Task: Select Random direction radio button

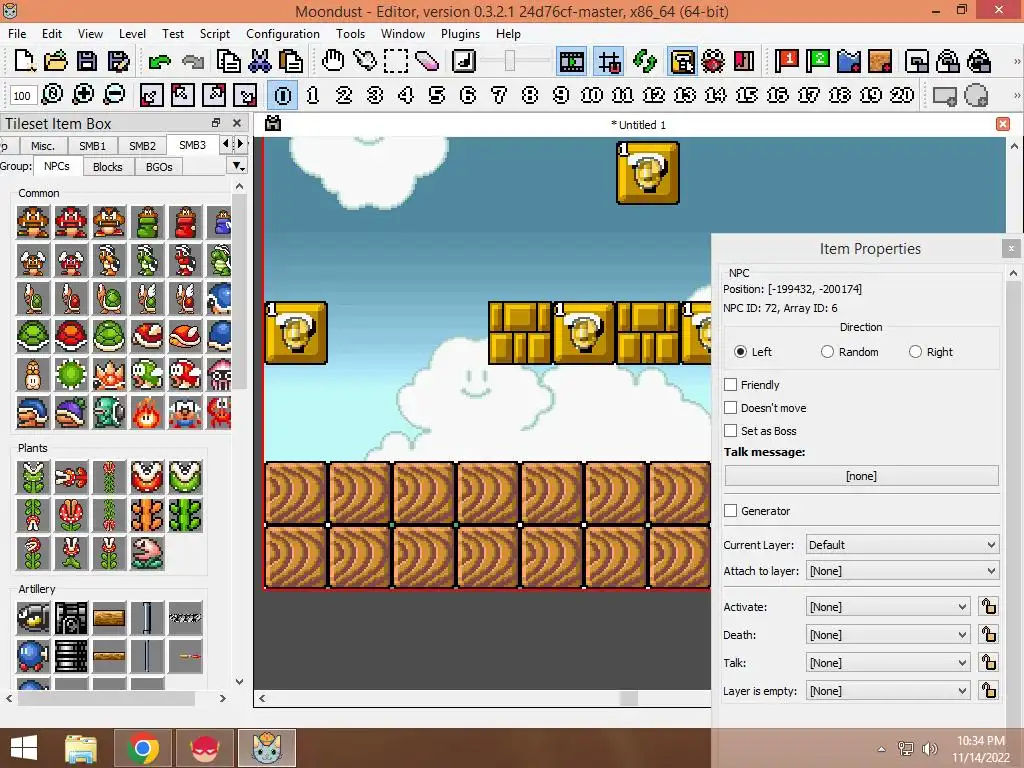Action: click(827, 352)
